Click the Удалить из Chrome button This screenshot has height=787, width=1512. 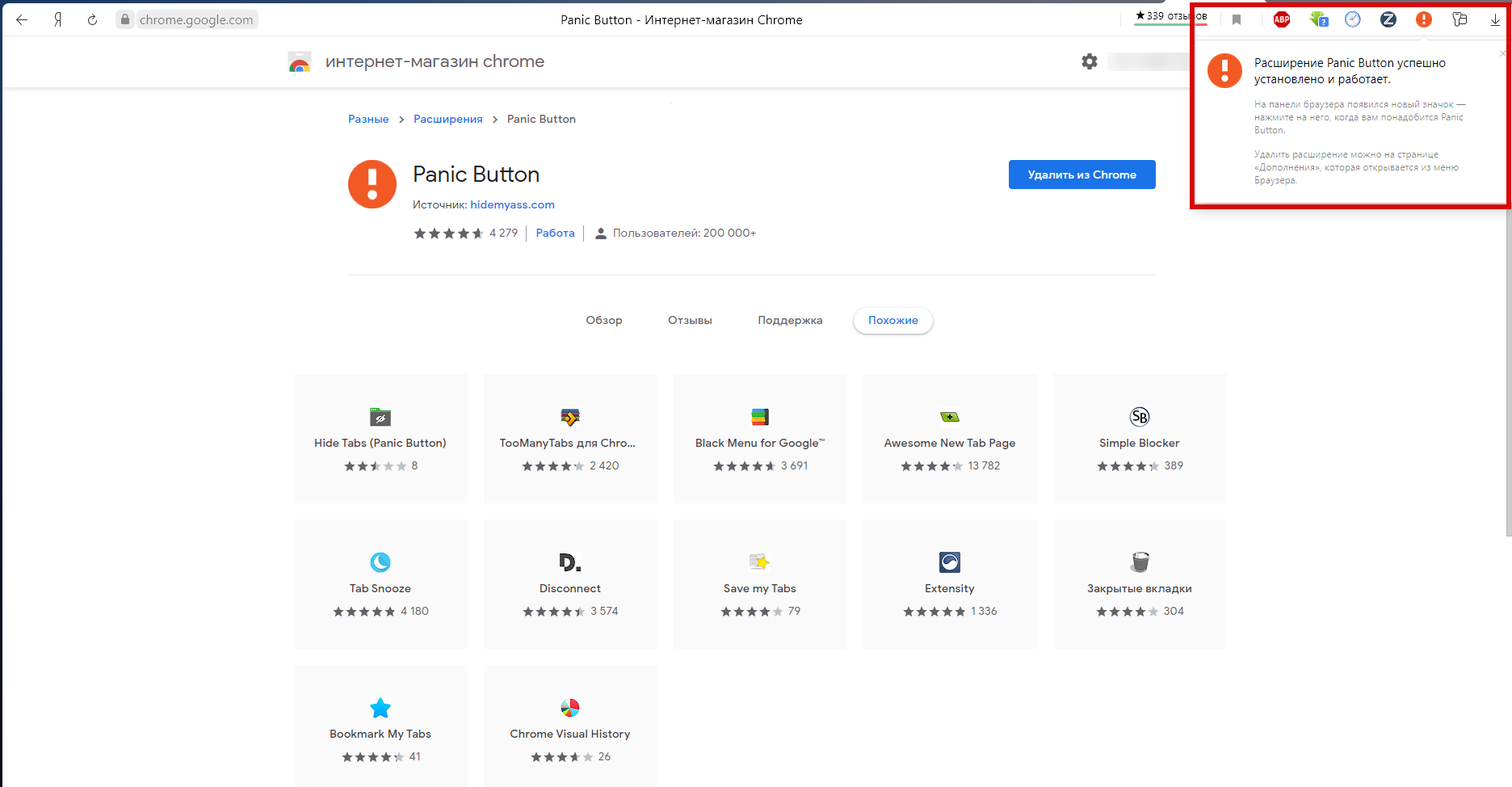tap(1081, 175)
